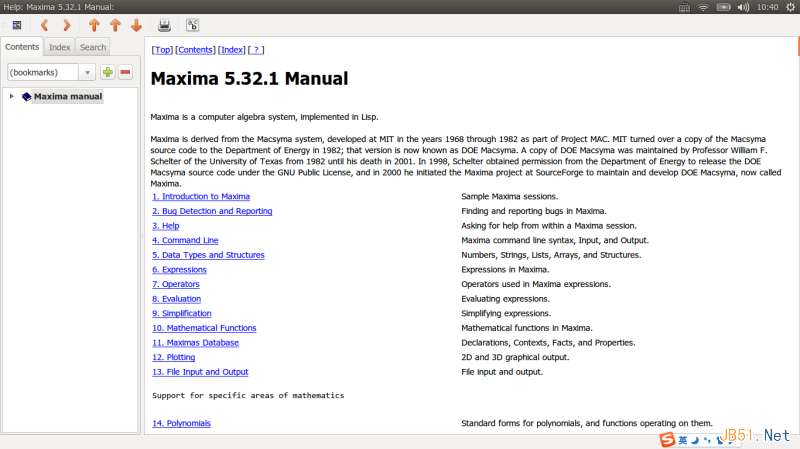Open the Wi-Fi network indicator
Image resolution: width=800 pixels, height=449 pixels.
703,7
